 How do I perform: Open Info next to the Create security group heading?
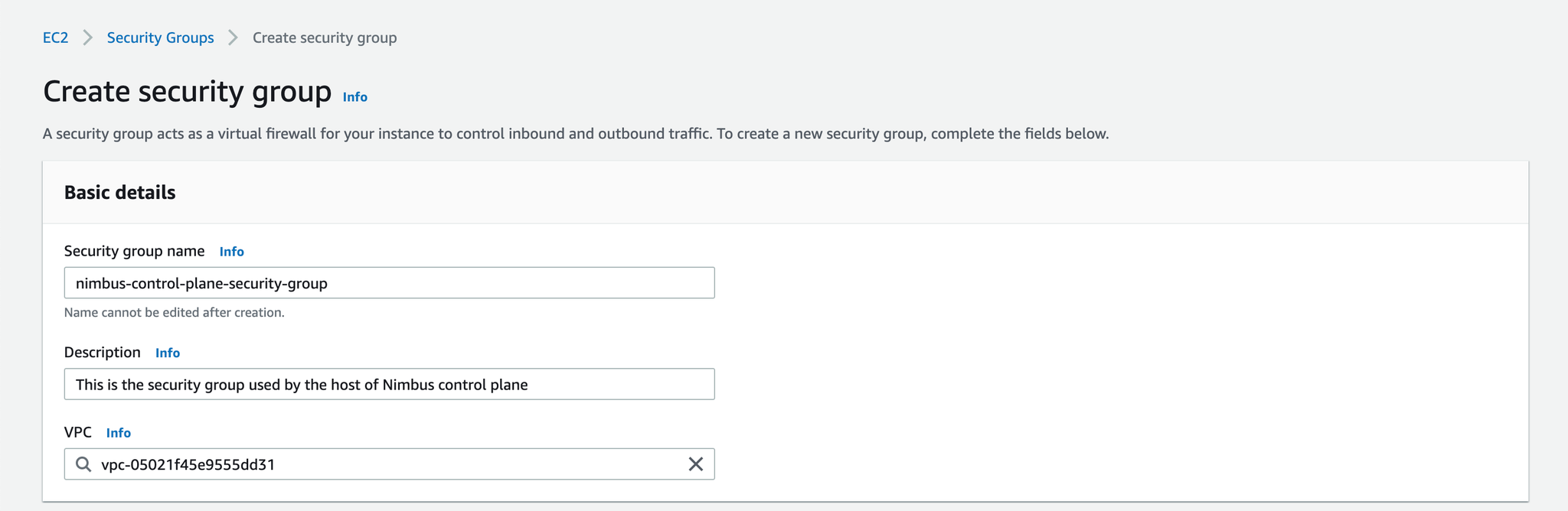tap(354, 96)
